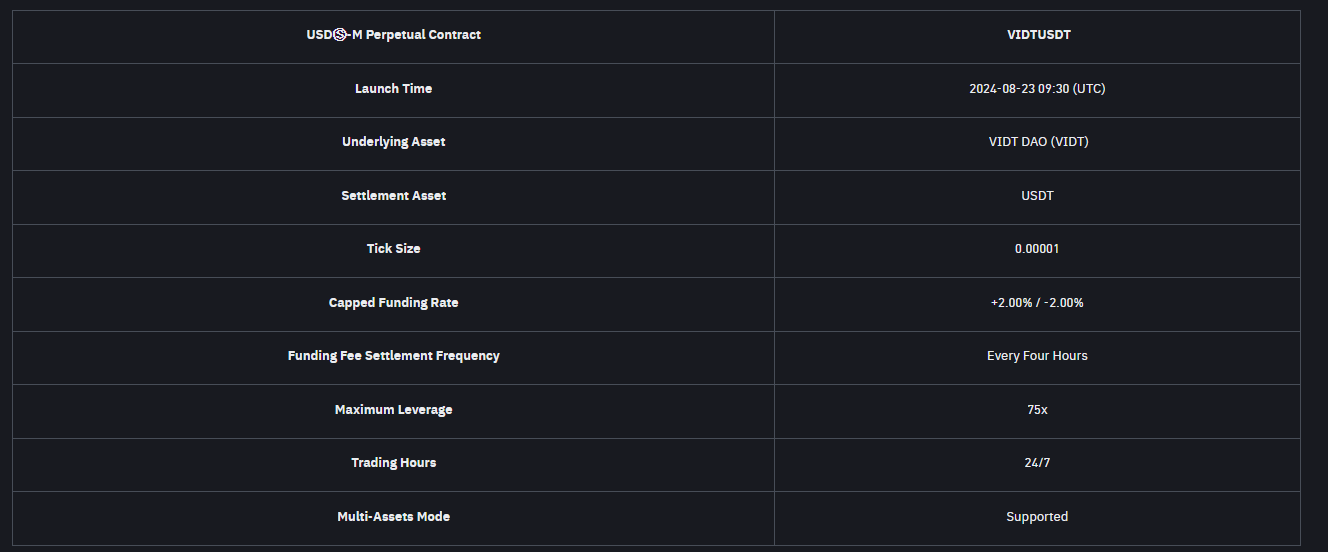Screen dimensions: 1328x552
Task: Select the 24/7 trading hours value
Action: point(1037,463)
